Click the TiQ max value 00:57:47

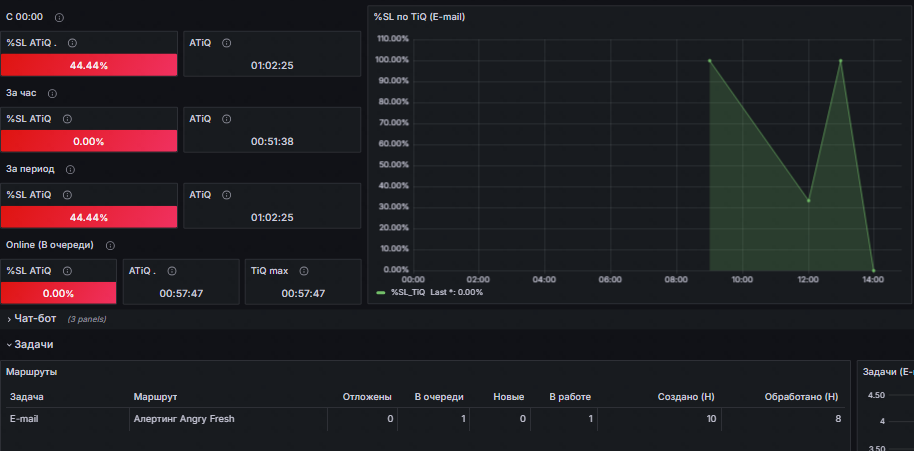click(302, 293)
